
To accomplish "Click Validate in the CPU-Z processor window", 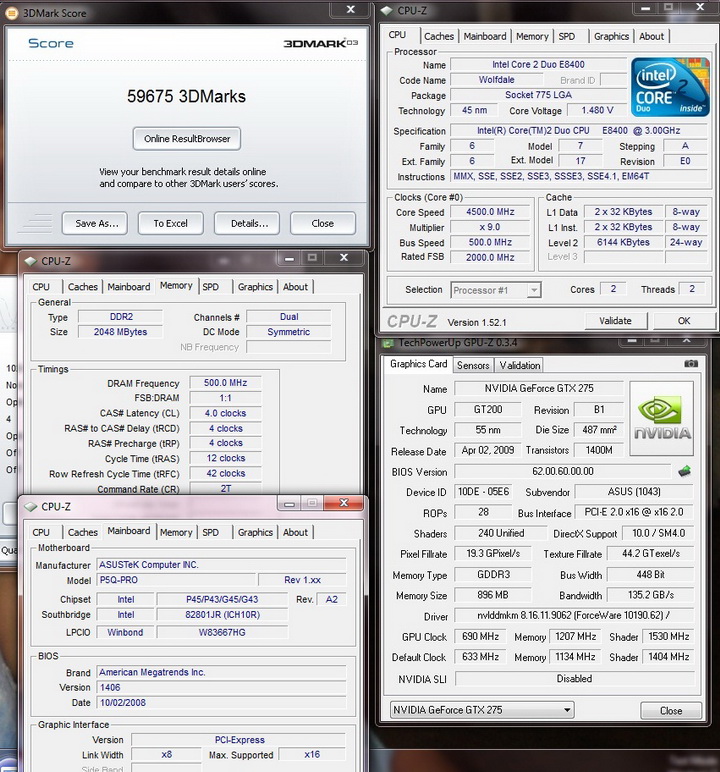I will (x=616, y=321).
